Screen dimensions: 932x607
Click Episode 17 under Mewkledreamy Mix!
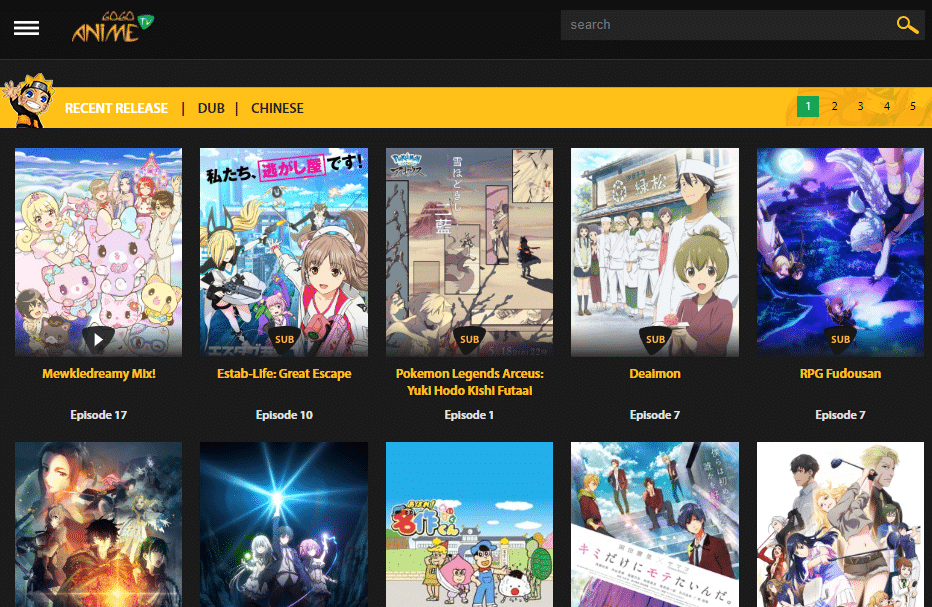coord(99,415)
